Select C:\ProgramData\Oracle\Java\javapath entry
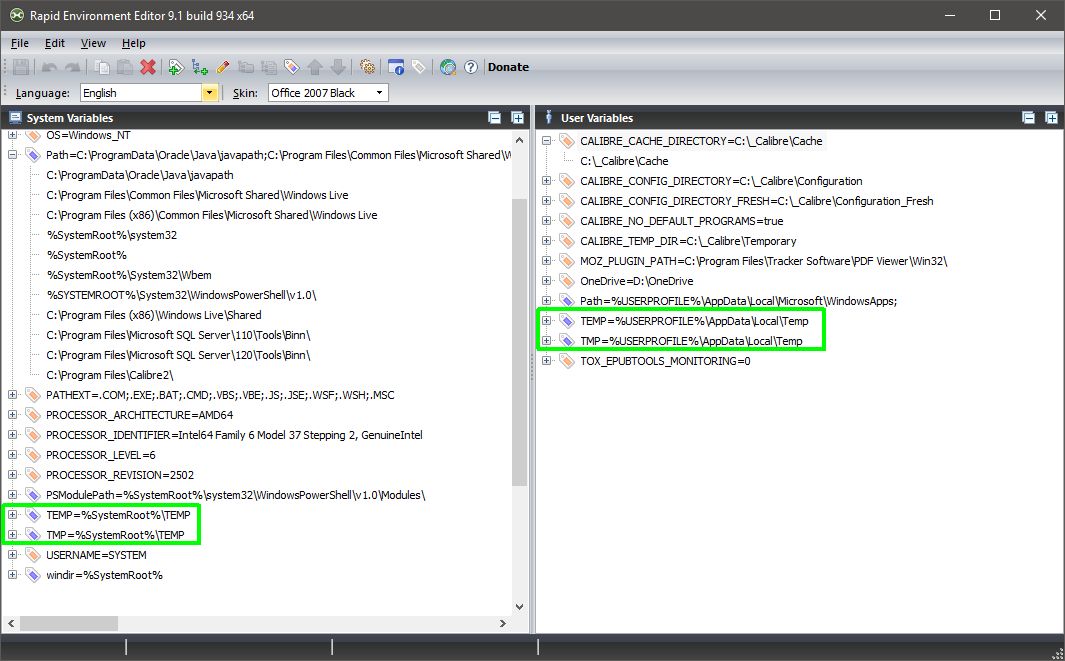 pyautogui.click(x=139, y=175)
